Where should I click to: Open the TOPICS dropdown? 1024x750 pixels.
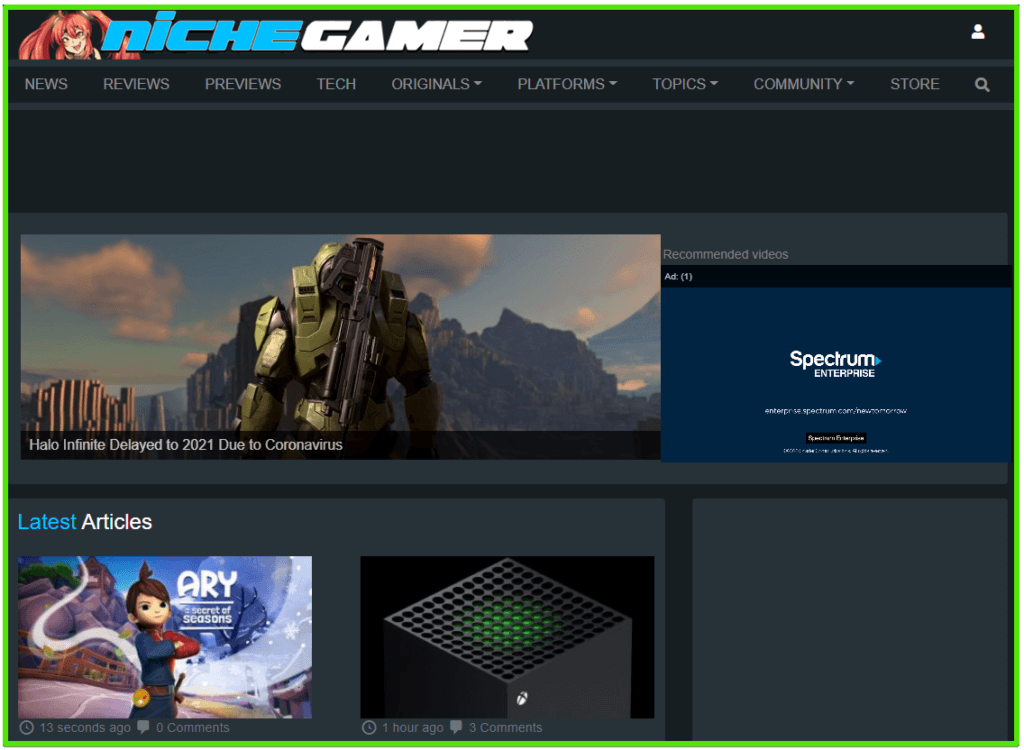pos(685,84)
